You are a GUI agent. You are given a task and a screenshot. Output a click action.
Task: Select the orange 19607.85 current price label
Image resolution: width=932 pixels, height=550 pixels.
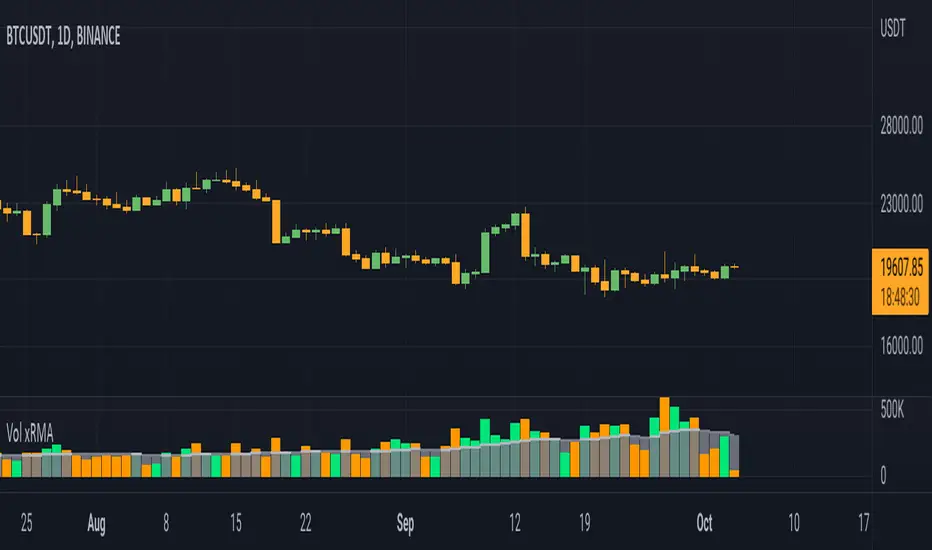(x=901, y=269)
